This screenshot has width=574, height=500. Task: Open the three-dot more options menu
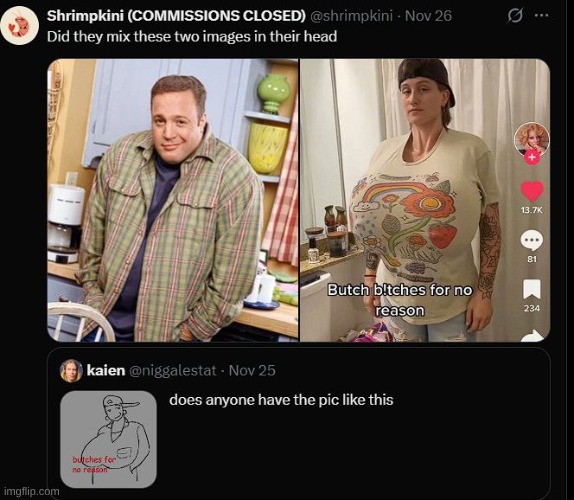coord(541,16)
